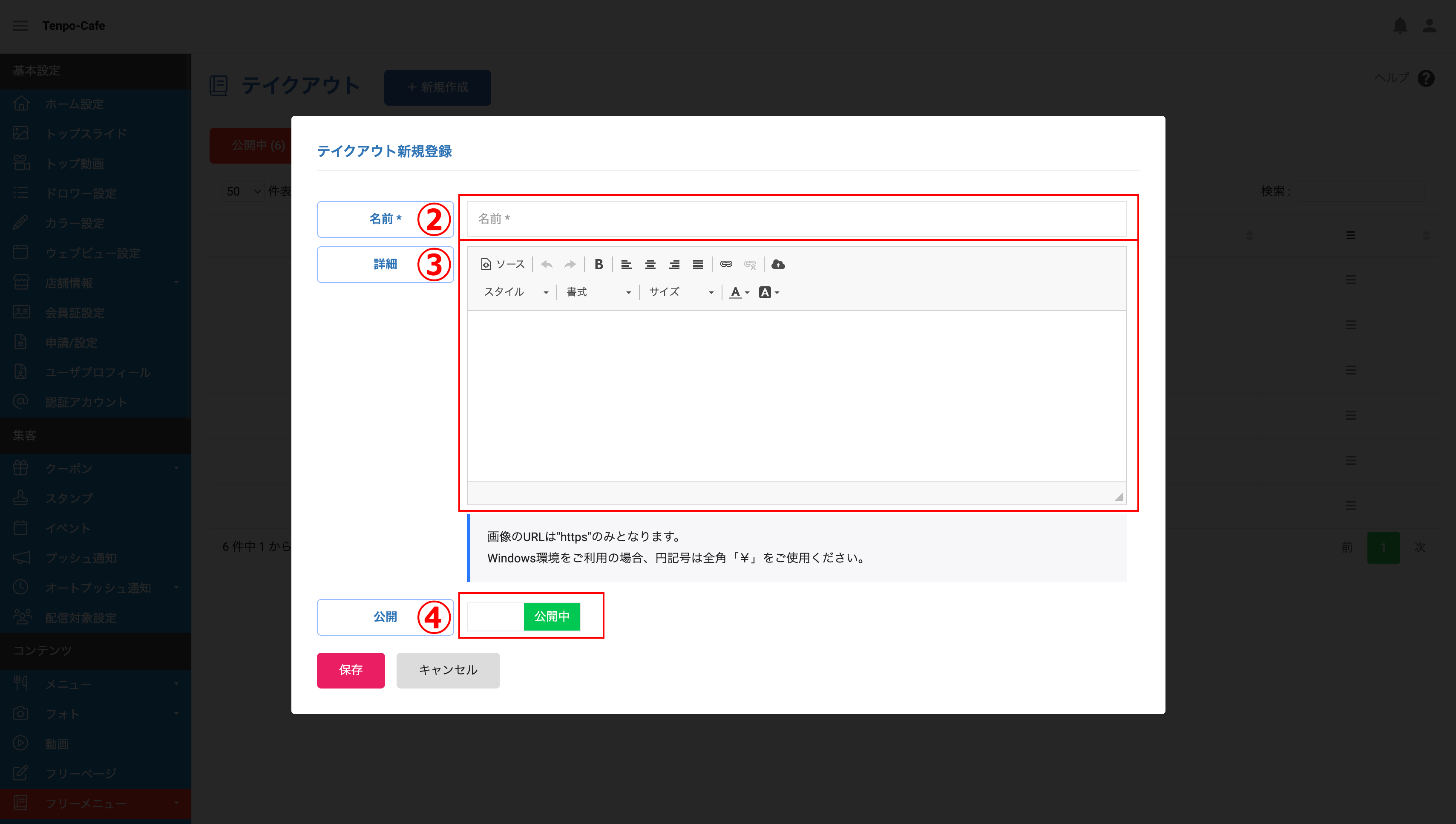The width and height of the screenshot is (1456, 824).
Task: Expand フォト sidebar item
Action: tap(95, 714)
